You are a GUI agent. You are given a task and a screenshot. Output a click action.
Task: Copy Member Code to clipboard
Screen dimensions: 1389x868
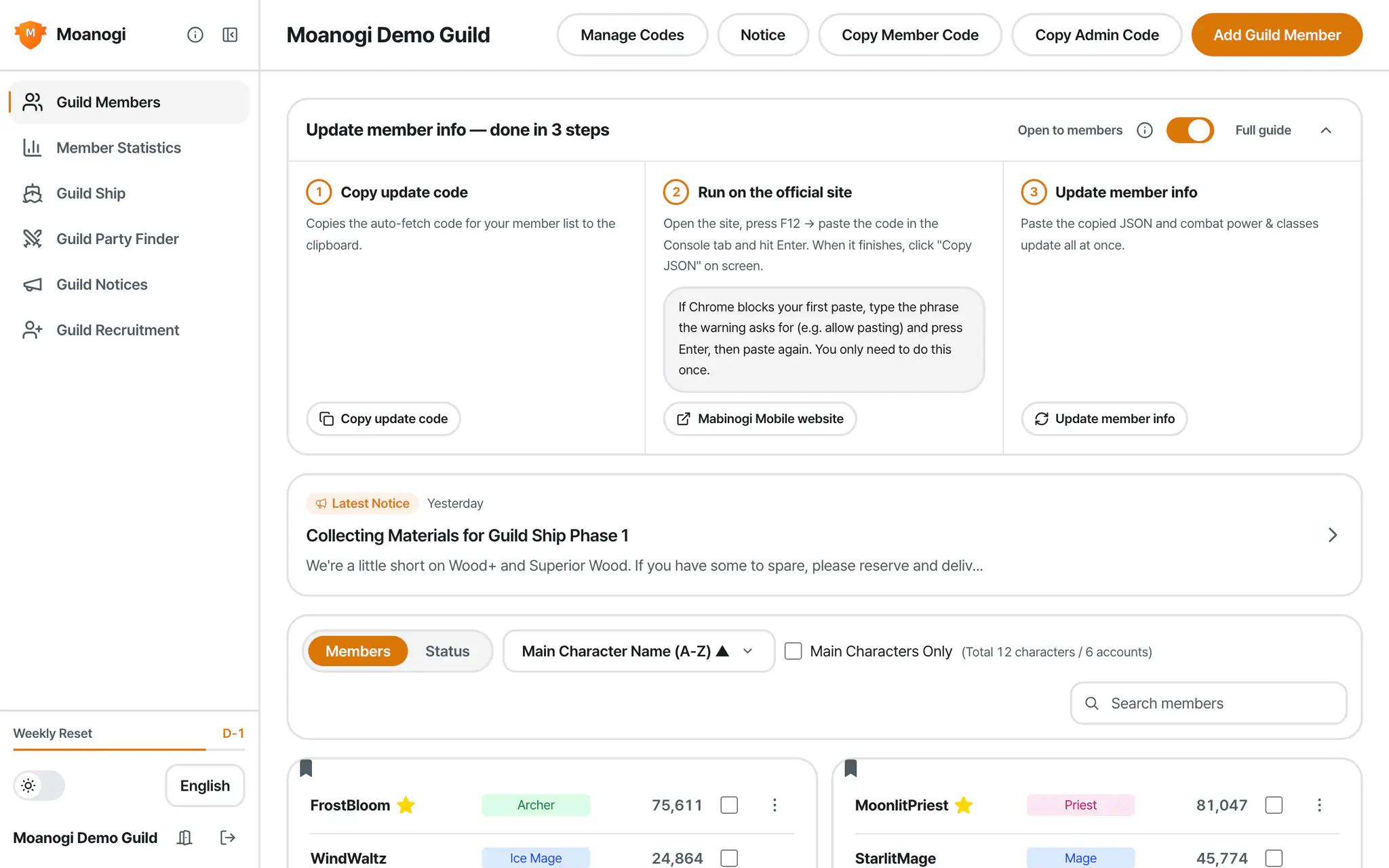pyautogui.click(x=910, y=35)
